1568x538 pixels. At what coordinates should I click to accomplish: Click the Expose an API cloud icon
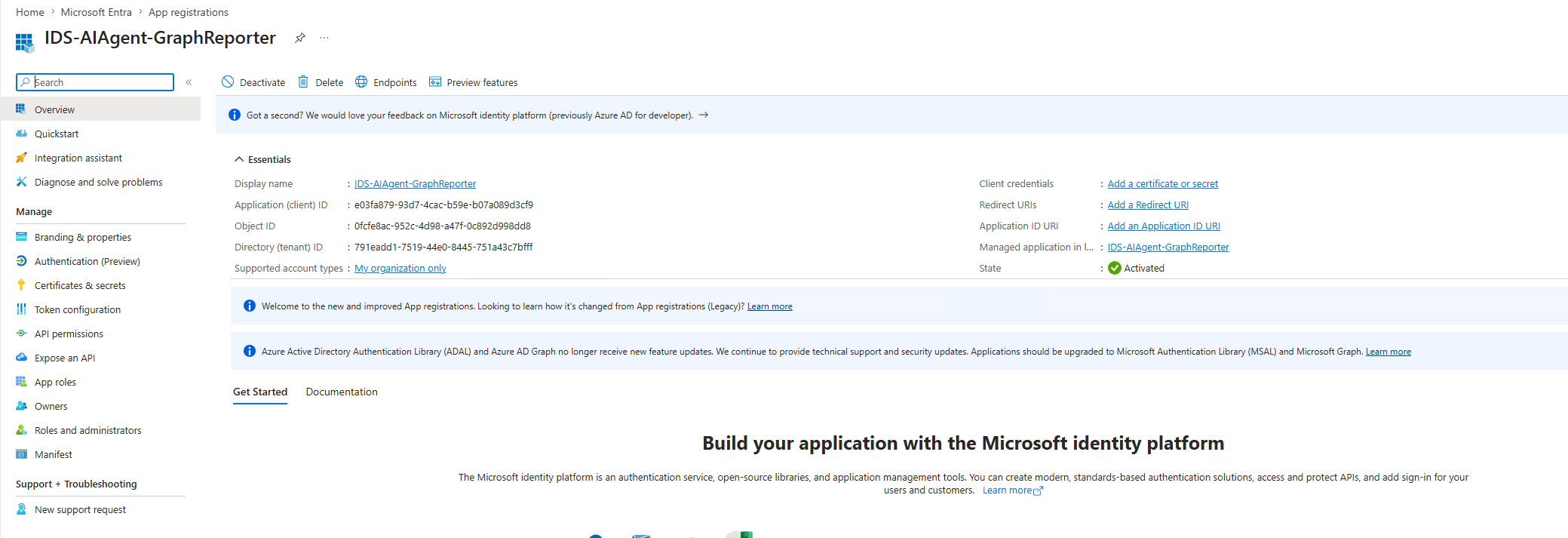coord(21,357)
